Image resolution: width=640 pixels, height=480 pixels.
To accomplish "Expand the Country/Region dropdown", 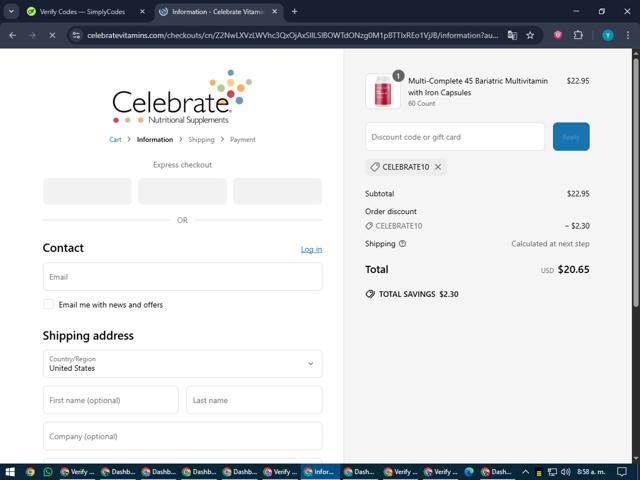I will [182, 364].
